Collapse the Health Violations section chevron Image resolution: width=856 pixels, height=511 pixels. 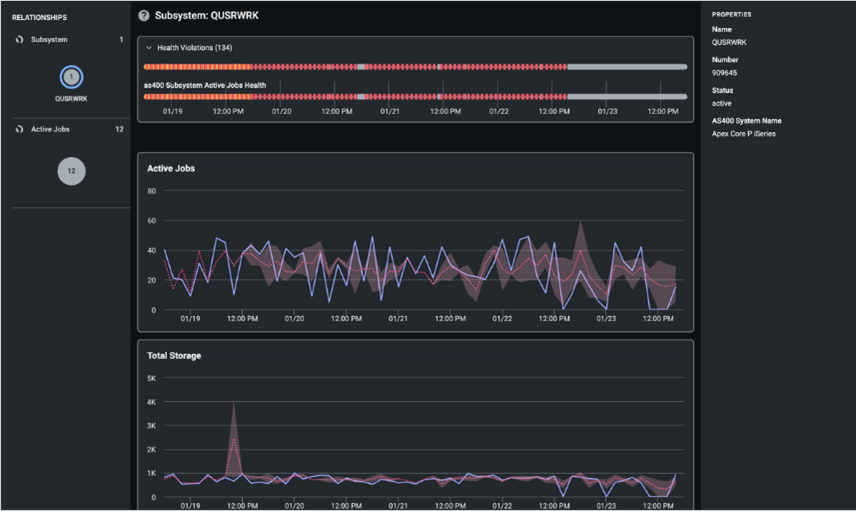tap(149, 48)
